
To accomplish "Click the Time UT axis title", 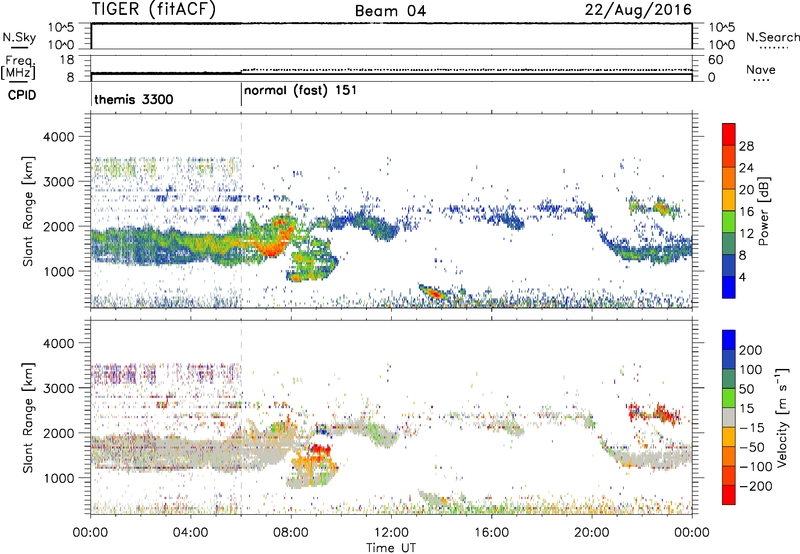I will tap(391, 548).
